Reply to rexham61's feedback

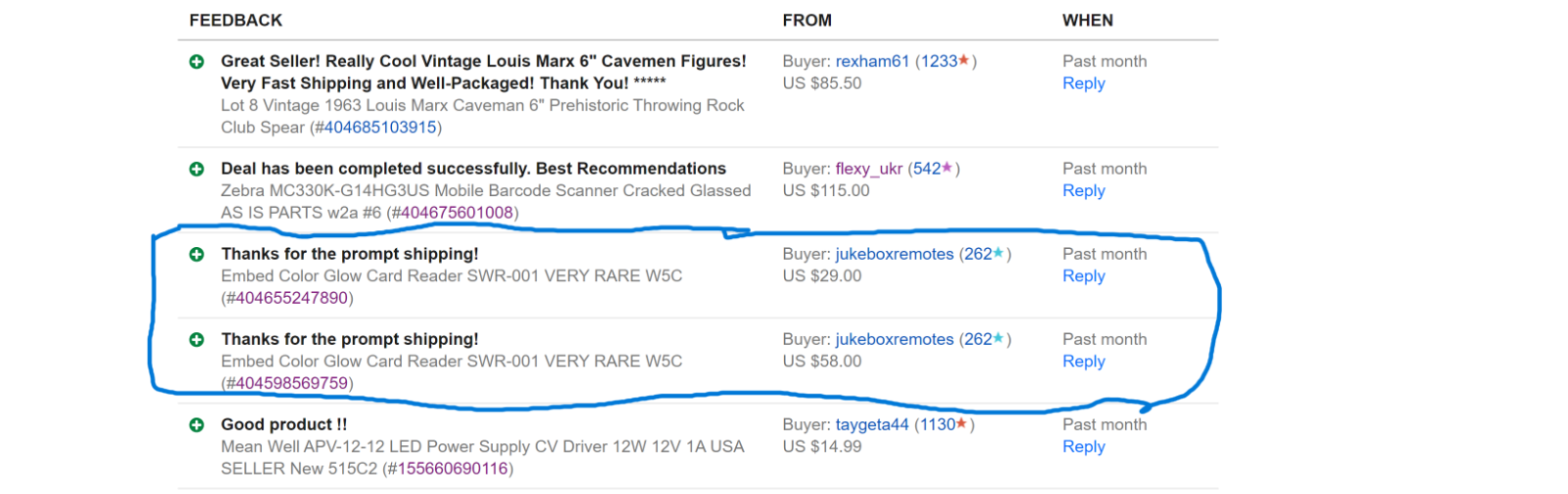pos(1083,84)
